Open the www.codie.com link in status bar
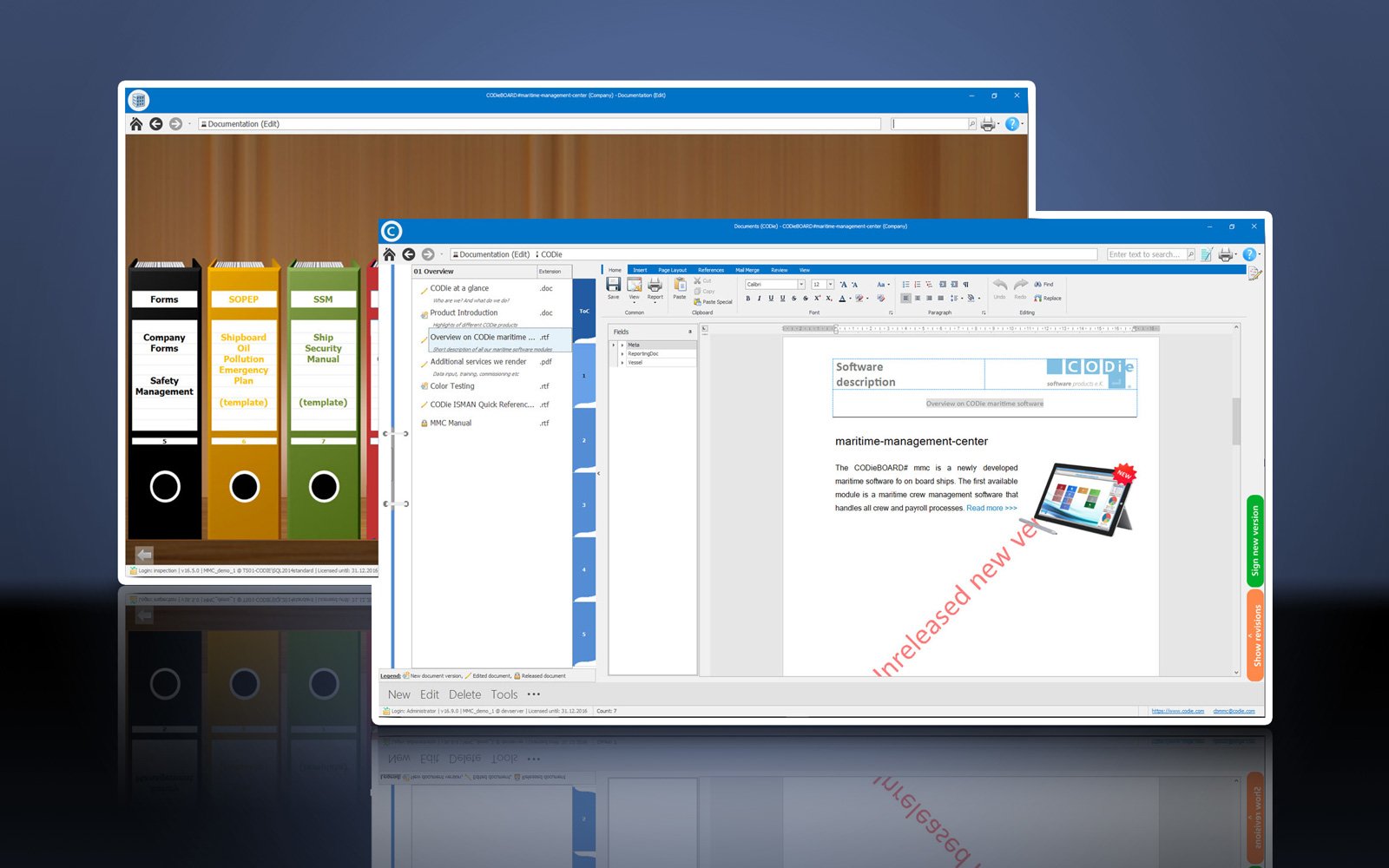 click(1178, 711)
